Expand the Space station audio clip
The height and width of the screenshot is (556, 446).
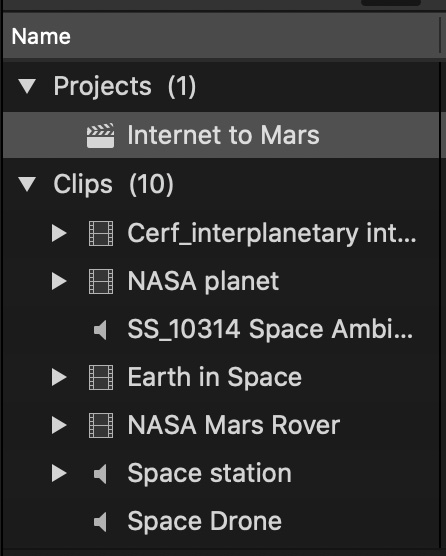59,473
